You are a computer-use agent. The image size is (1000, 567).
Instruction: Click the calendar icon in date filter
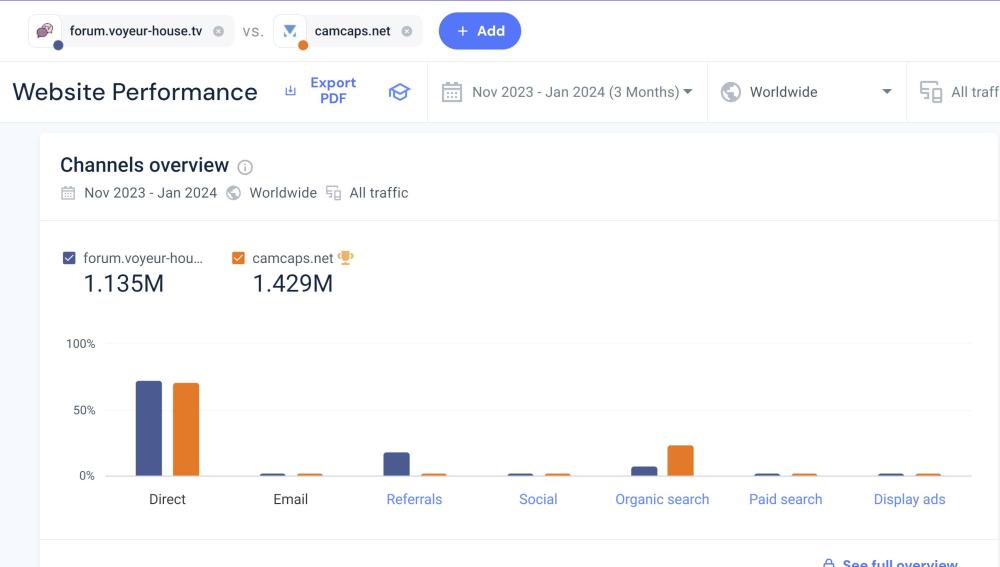tap(452, 92)
